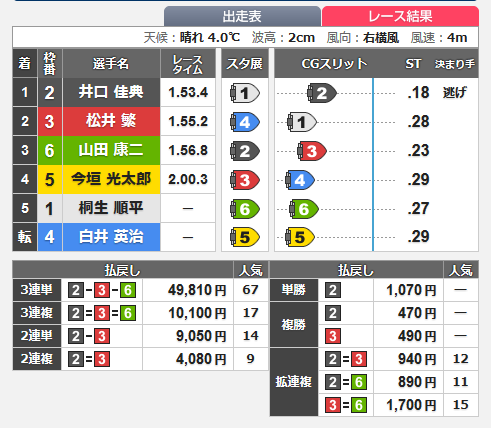Click the 2連単 row label
This screenshot has width=491, height=428.
37,336
